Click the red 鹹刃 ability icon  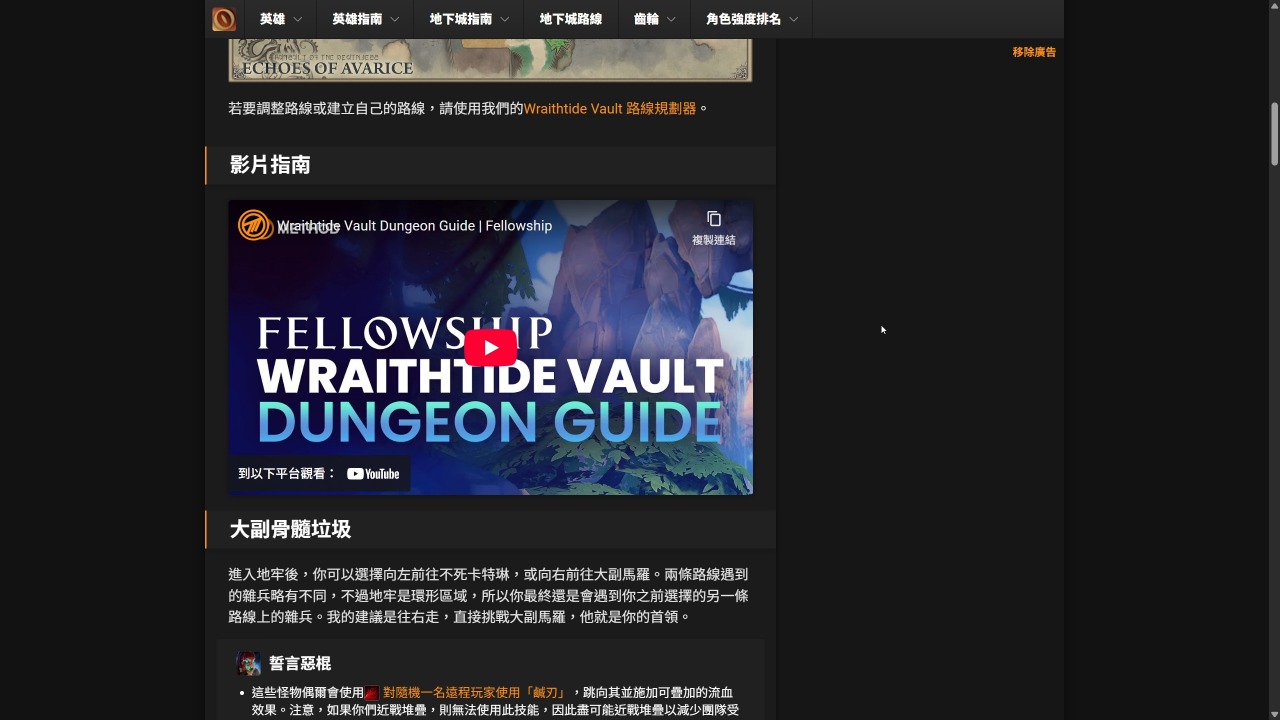tap(372, 693)
